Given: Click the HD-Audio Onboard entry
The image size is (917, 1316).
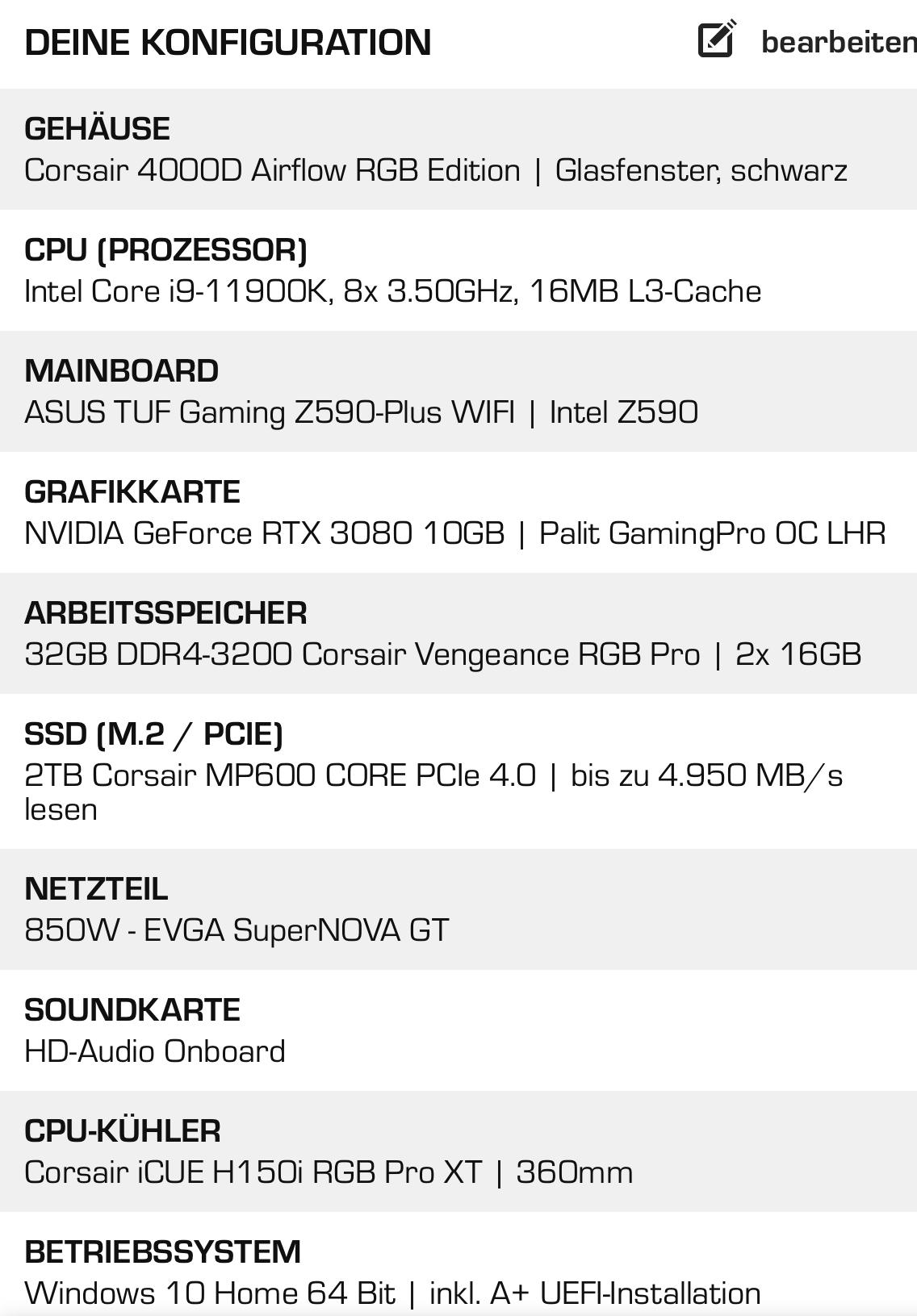Looking at the screenshot, I should 155,1051.
